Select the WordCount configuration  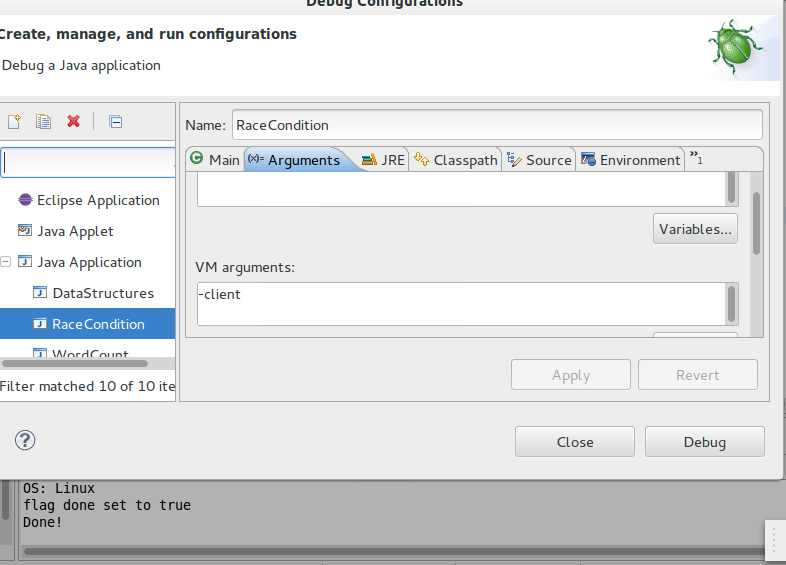coord(91,353)
